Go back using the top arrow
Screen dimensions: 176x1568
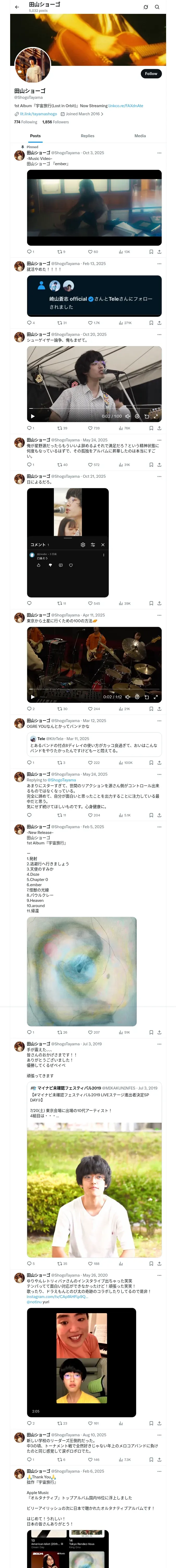pos(17,7)
